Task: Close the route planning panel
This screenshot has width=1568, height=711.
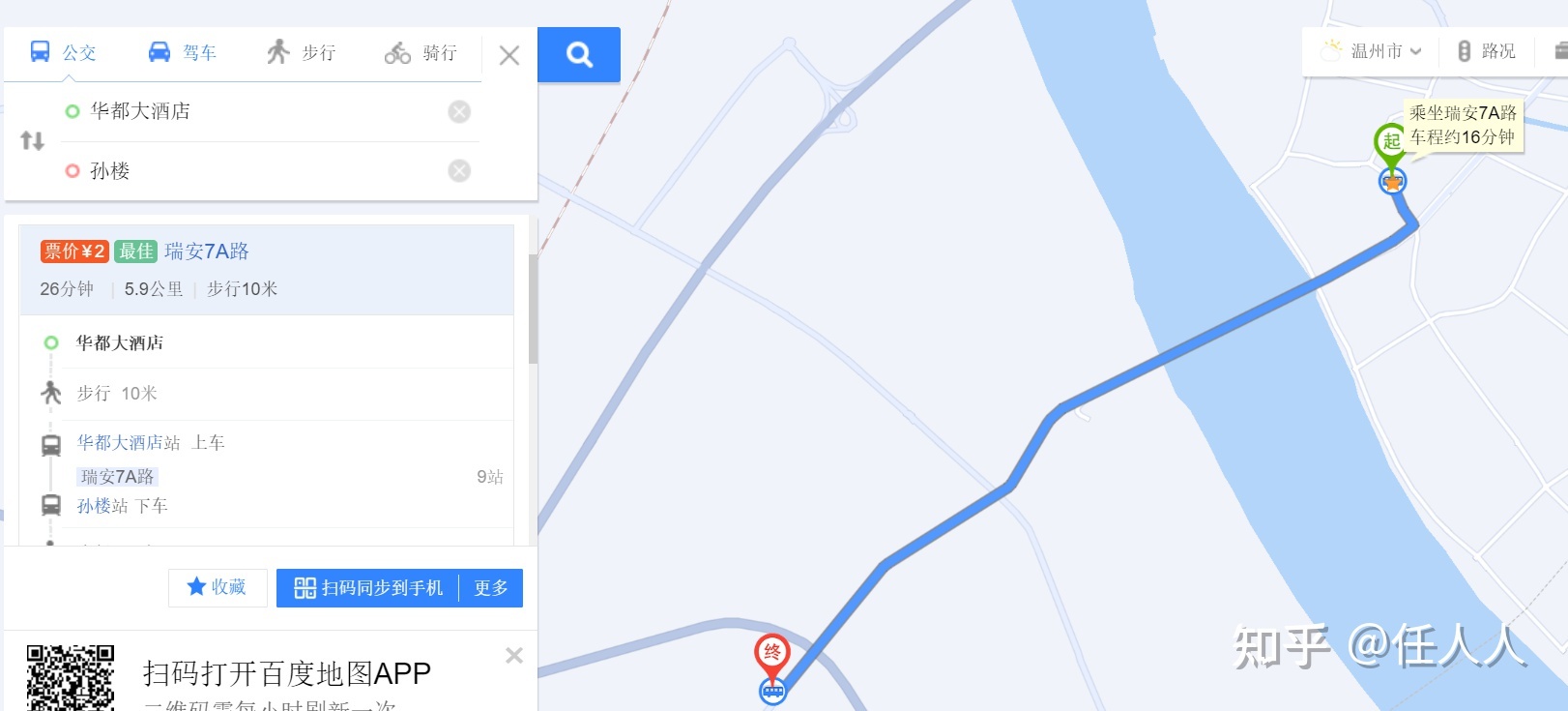Action: point(509,55)
